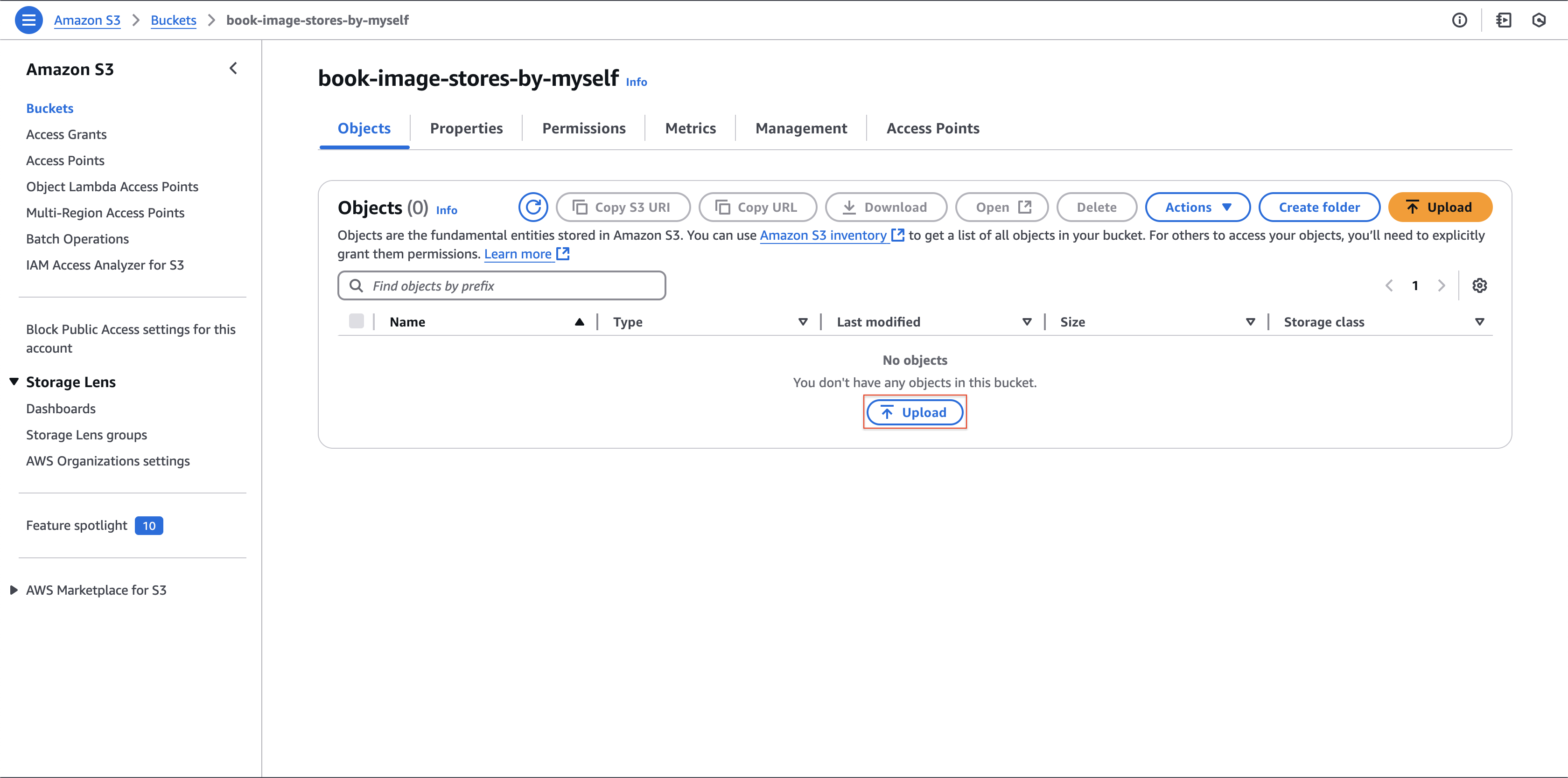The image size is (1568, 778).
Task: Sort by Name ascending arrow
Action: pos(580,322)
